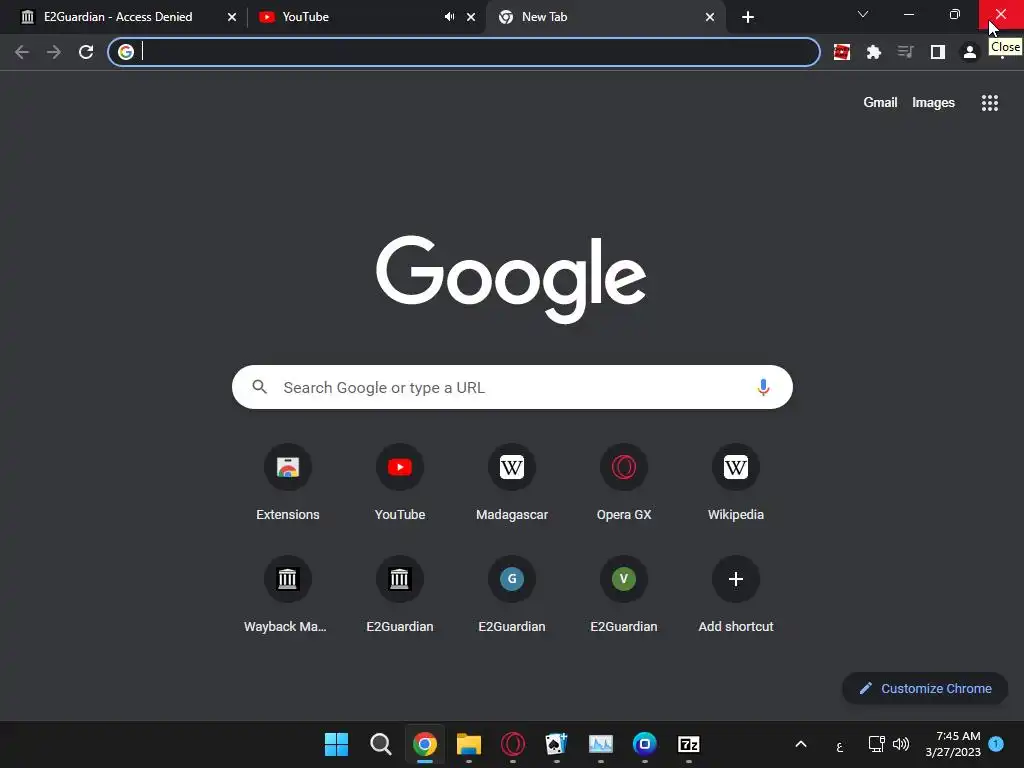Go forward to the next page
Screen dimensions: 1024x768
click(x=54, y=52)
